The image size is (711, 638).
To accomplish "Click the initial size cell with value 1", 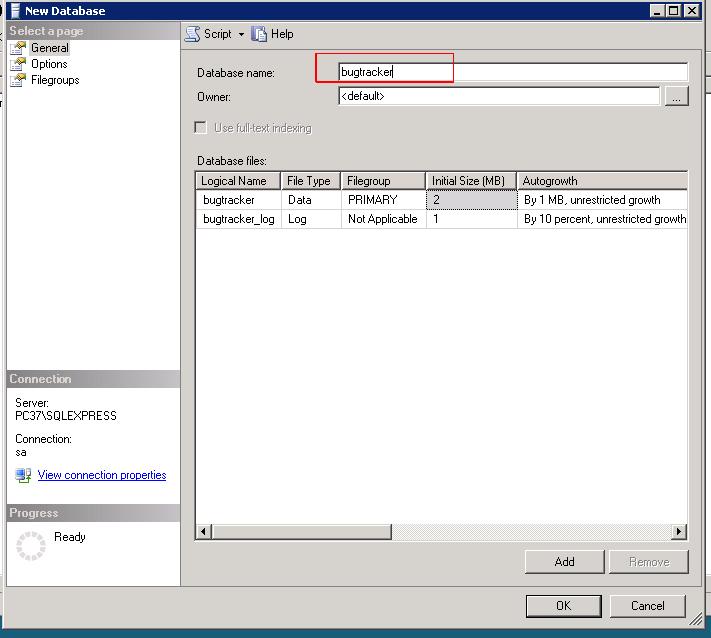I will click(472, 219).
